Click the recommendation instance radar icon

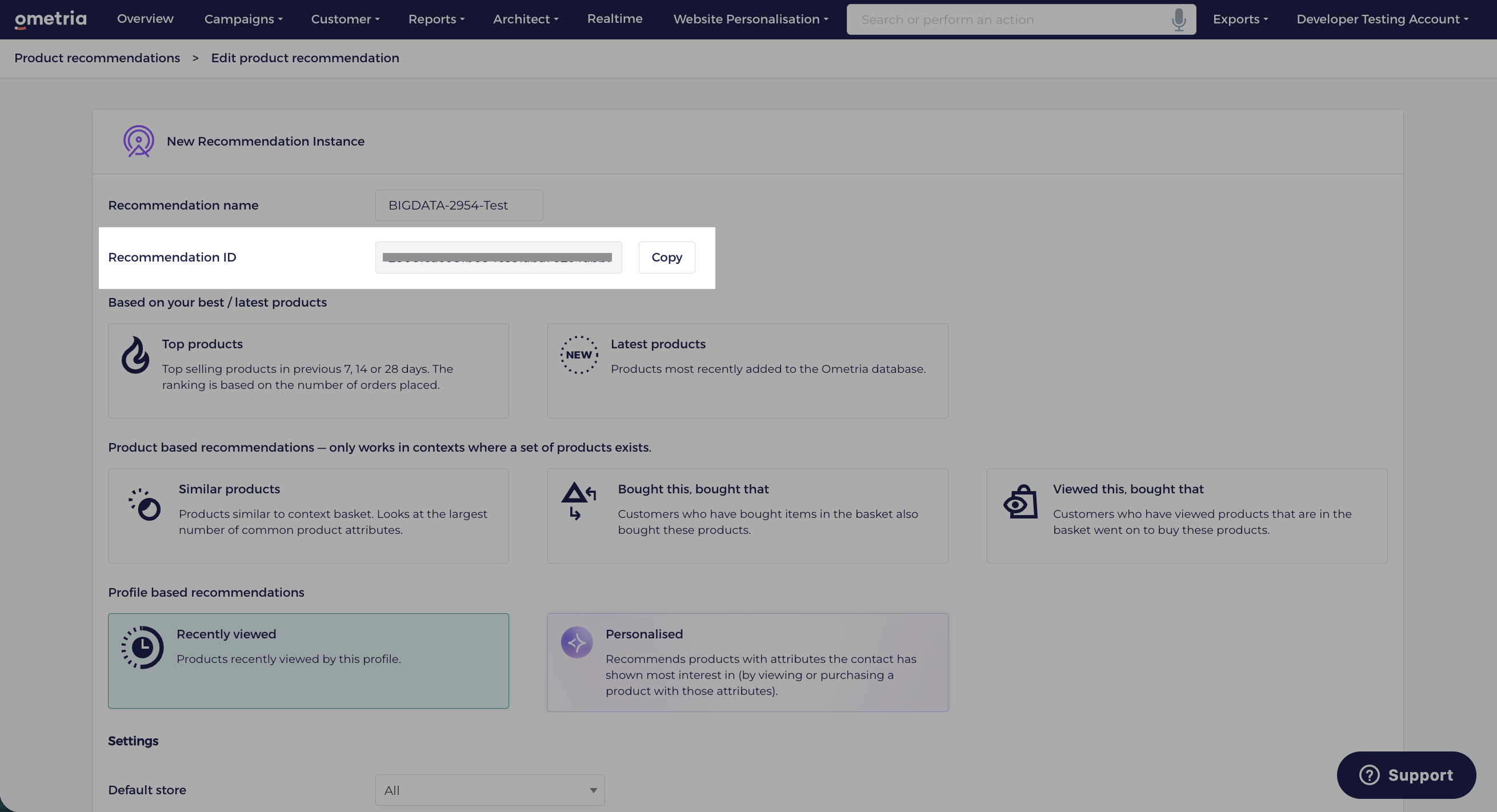coord(138,141)
